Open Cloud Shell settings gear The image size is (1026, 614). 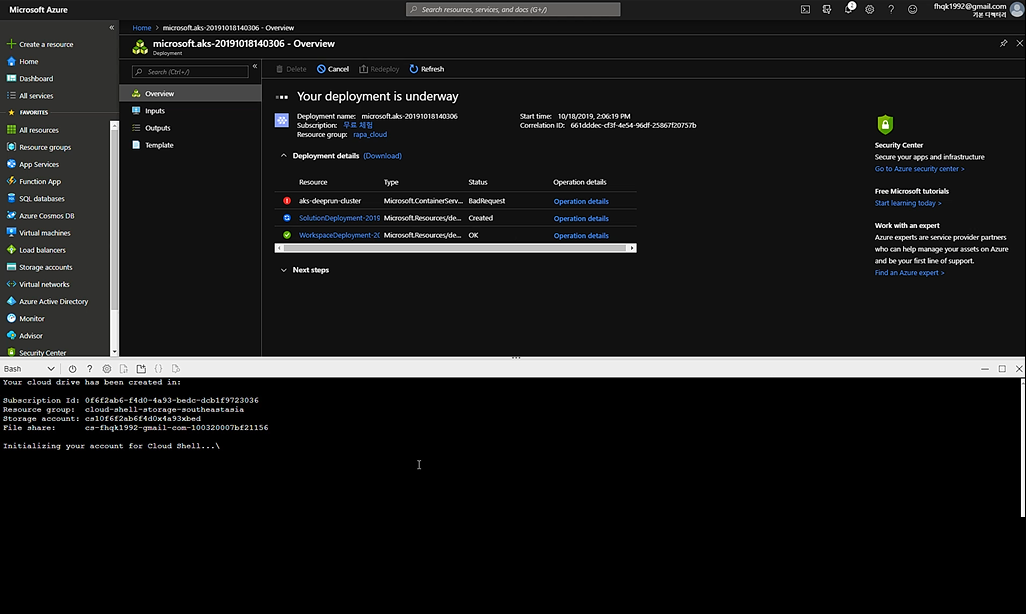point(107,369)
